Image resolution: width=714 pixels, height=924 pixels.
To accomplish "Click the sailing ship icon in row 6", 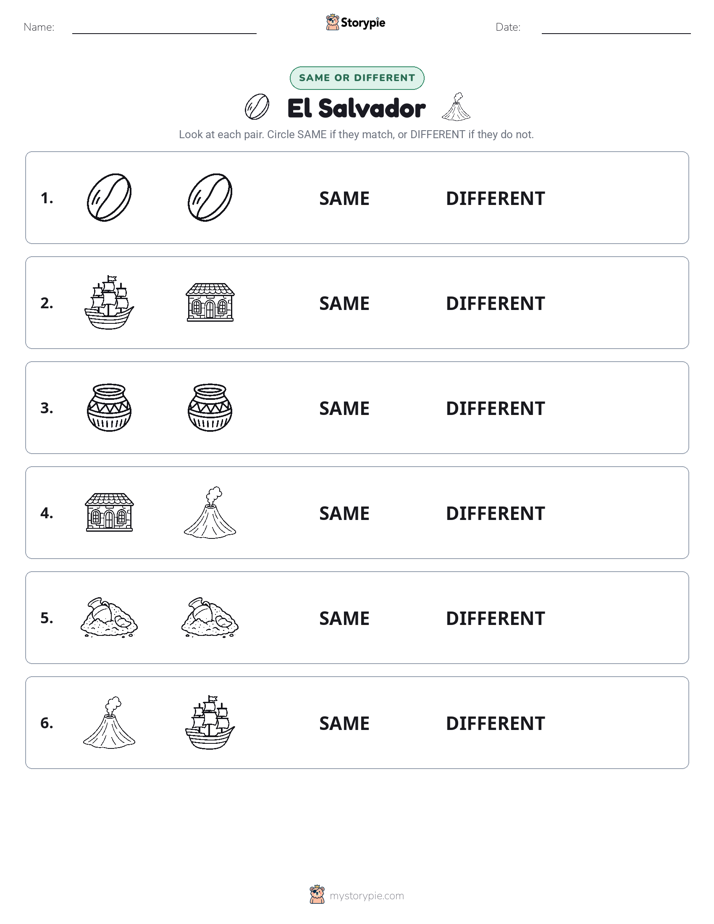I will tap(210, 722).
